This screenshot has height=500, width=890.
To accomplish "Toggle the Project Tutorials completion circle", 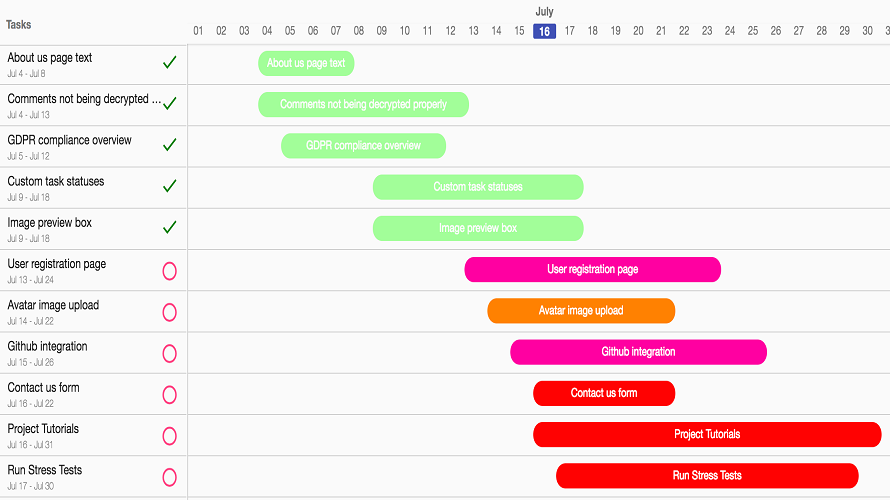I will pos(169,436).
